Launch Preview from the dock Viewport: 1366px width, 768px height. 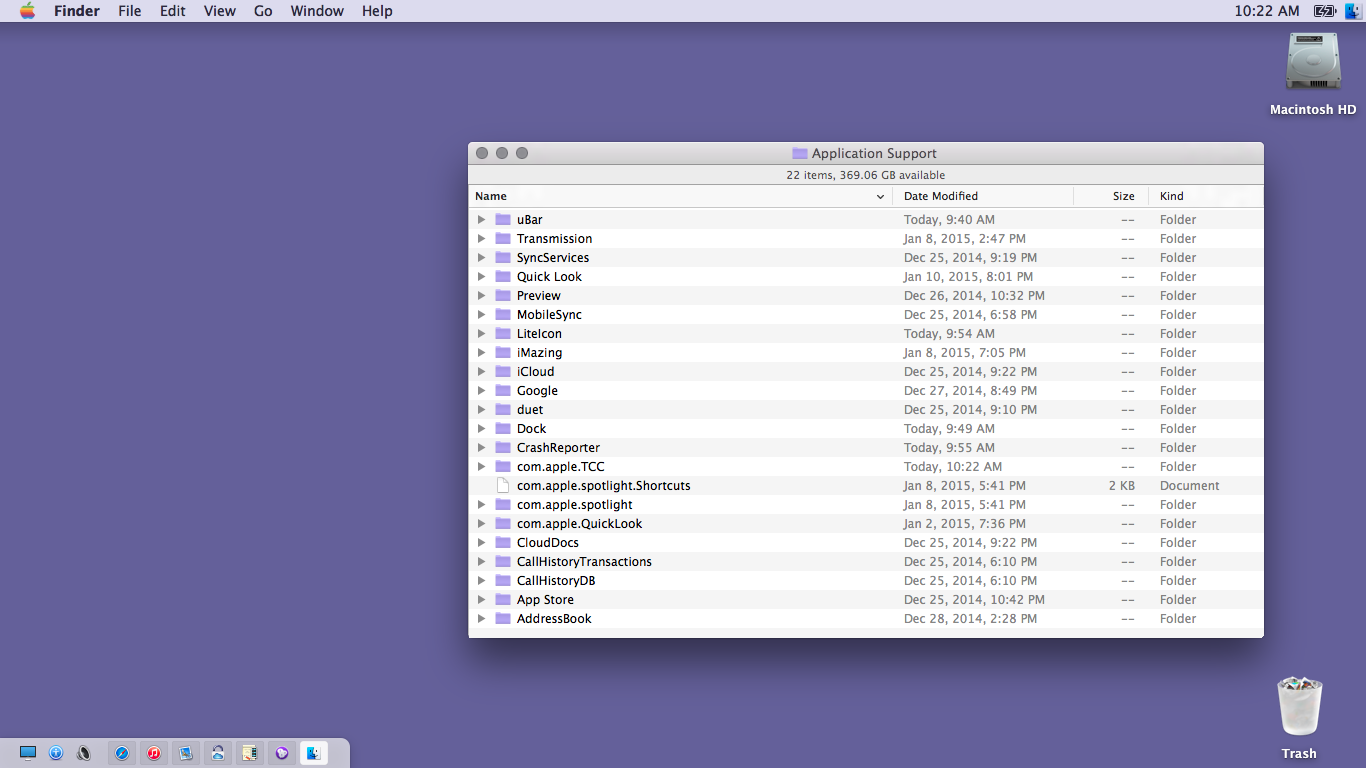point(186,753)
